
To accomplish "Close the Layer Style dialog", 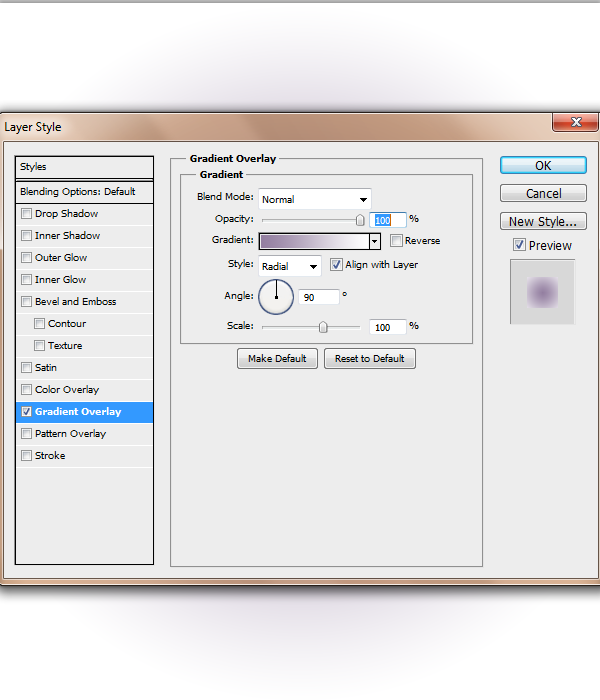I will pyautogui.click(x=575, y=122).
